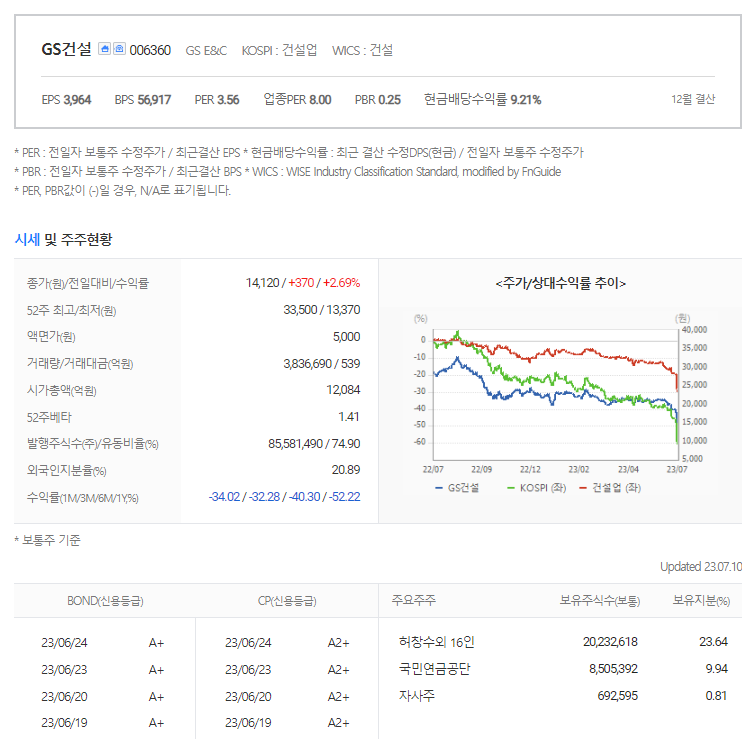745x739 pixels.
Task: Click the 외국인지분율(%) row label
Action: (x=67, y=470)
